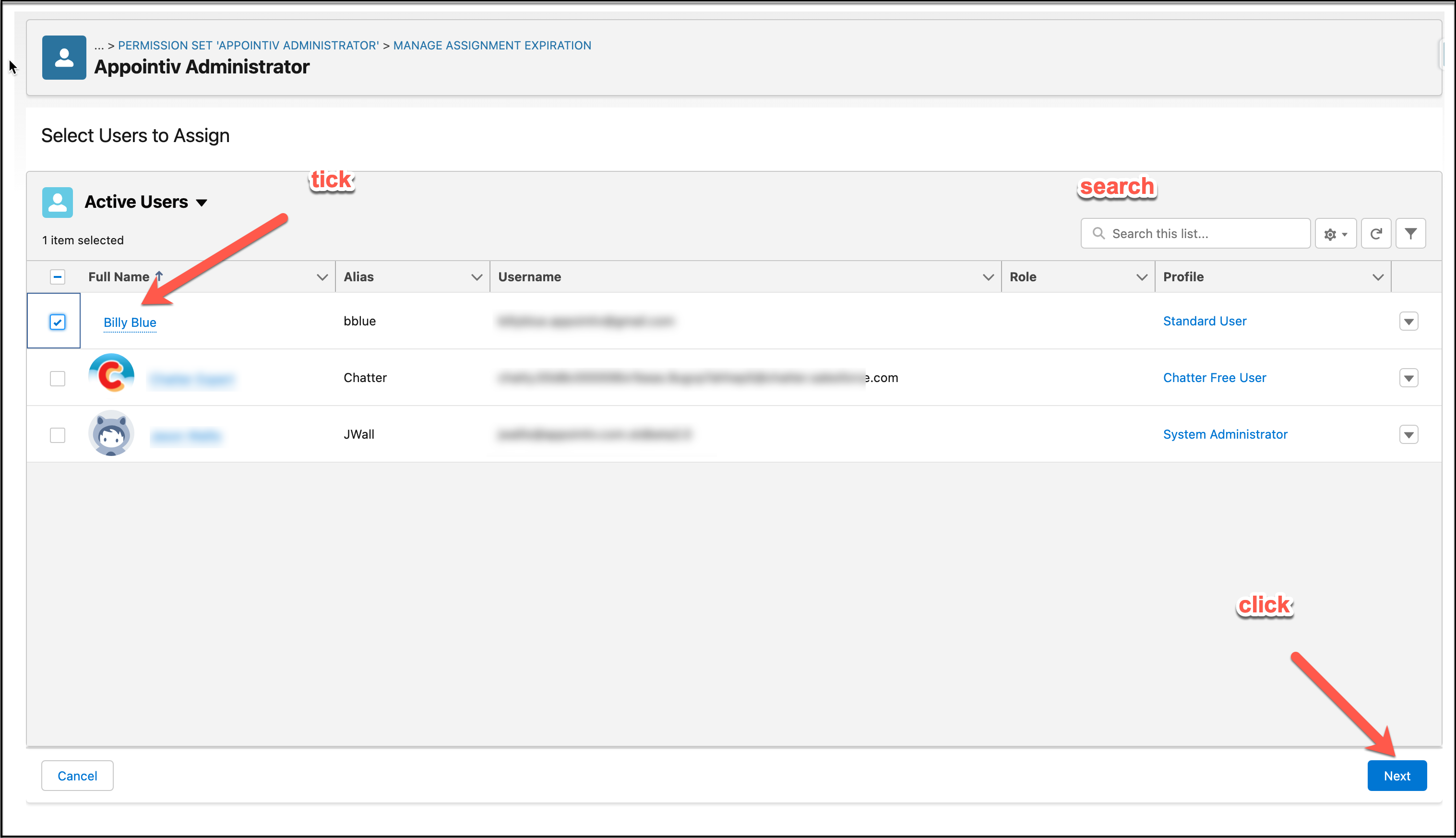
Task: Sort by the Username column header
Action: tap(529, 277)
